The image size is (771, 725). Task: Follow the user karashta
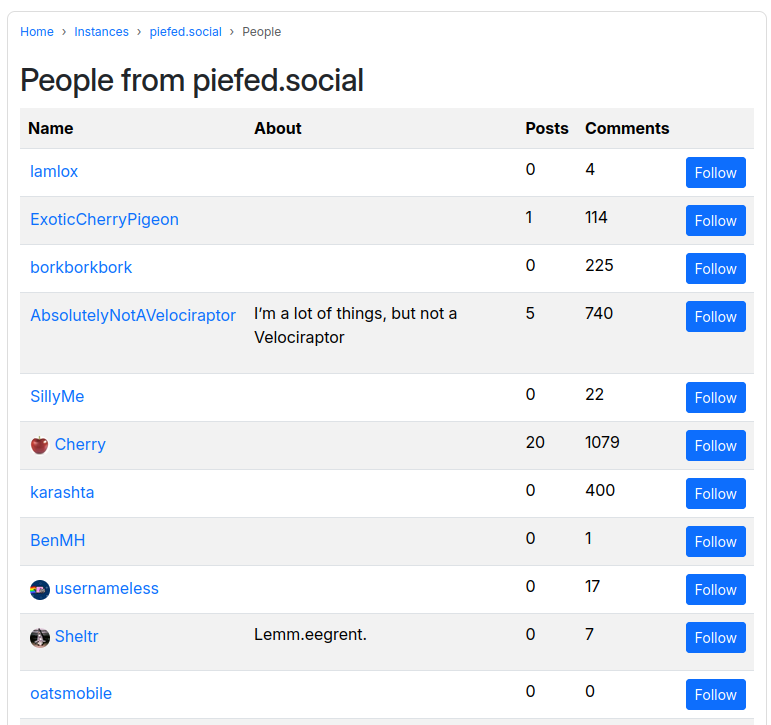coord(715,493)
